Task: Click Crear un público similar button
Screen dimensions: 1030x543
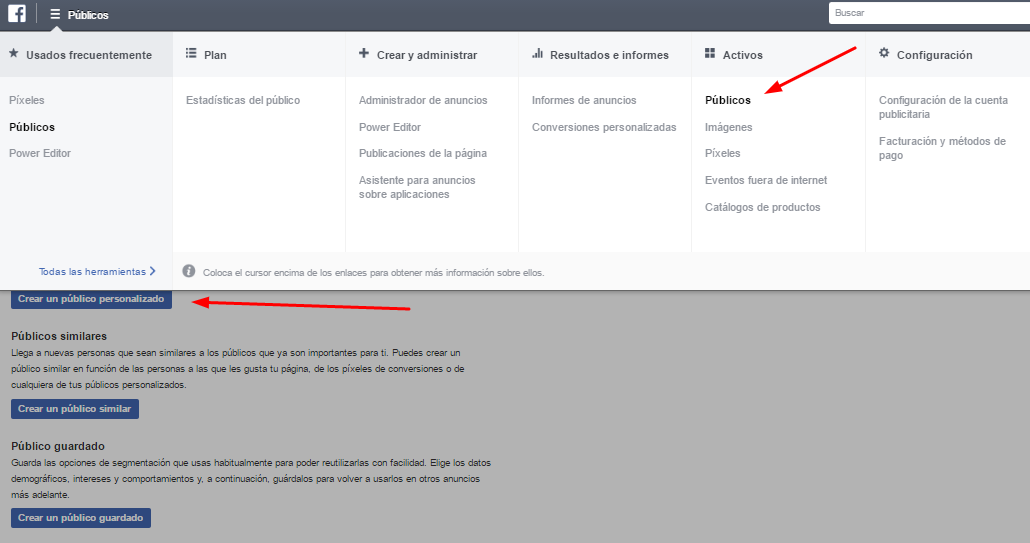Action: [x=75, y=409]
